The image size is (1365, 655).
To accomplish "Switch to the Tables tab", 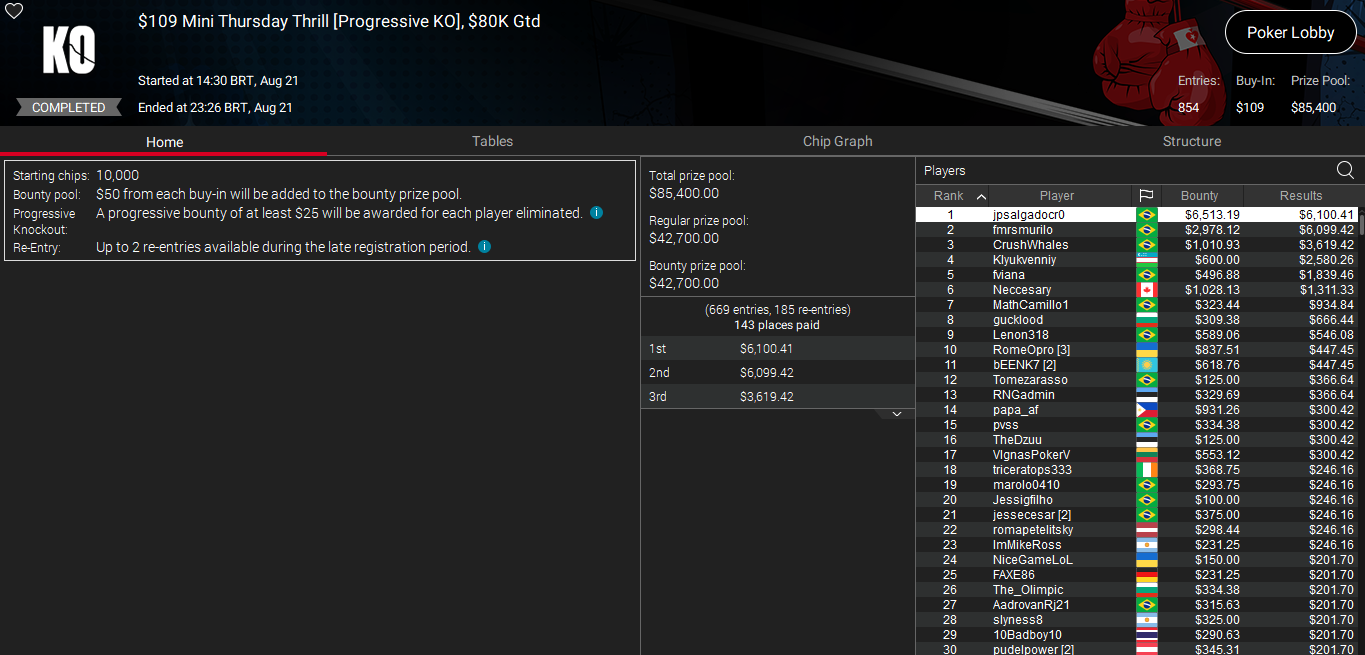I will click(x=492, y=141).
